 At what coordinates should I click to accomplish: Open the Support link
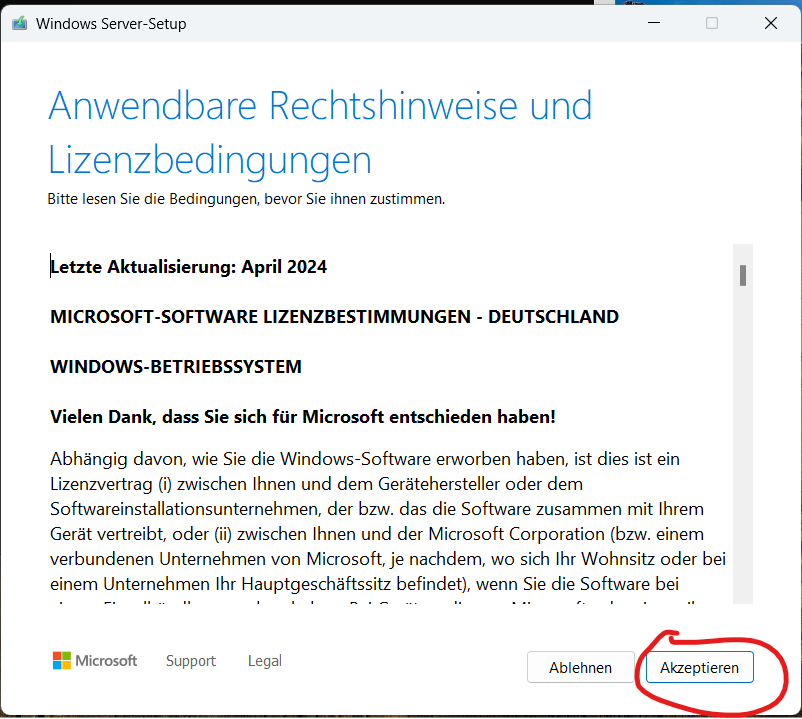pos(191,661)
